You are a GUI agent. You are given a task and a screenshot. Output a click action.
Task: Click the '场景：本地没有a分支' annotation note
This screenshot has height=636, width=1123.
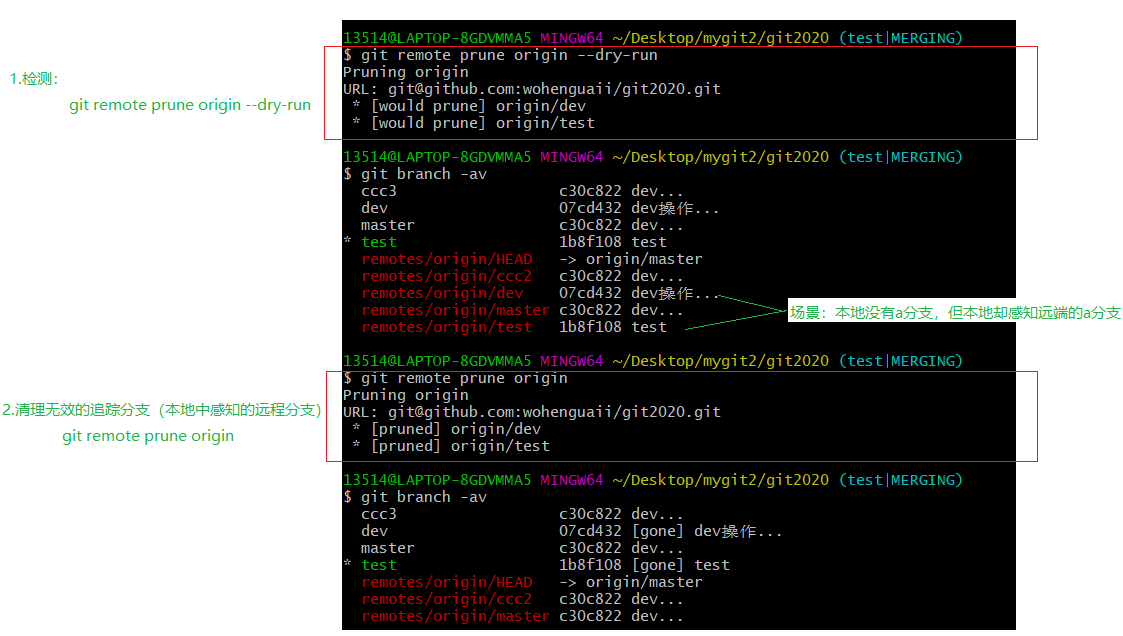pos(955,313)
